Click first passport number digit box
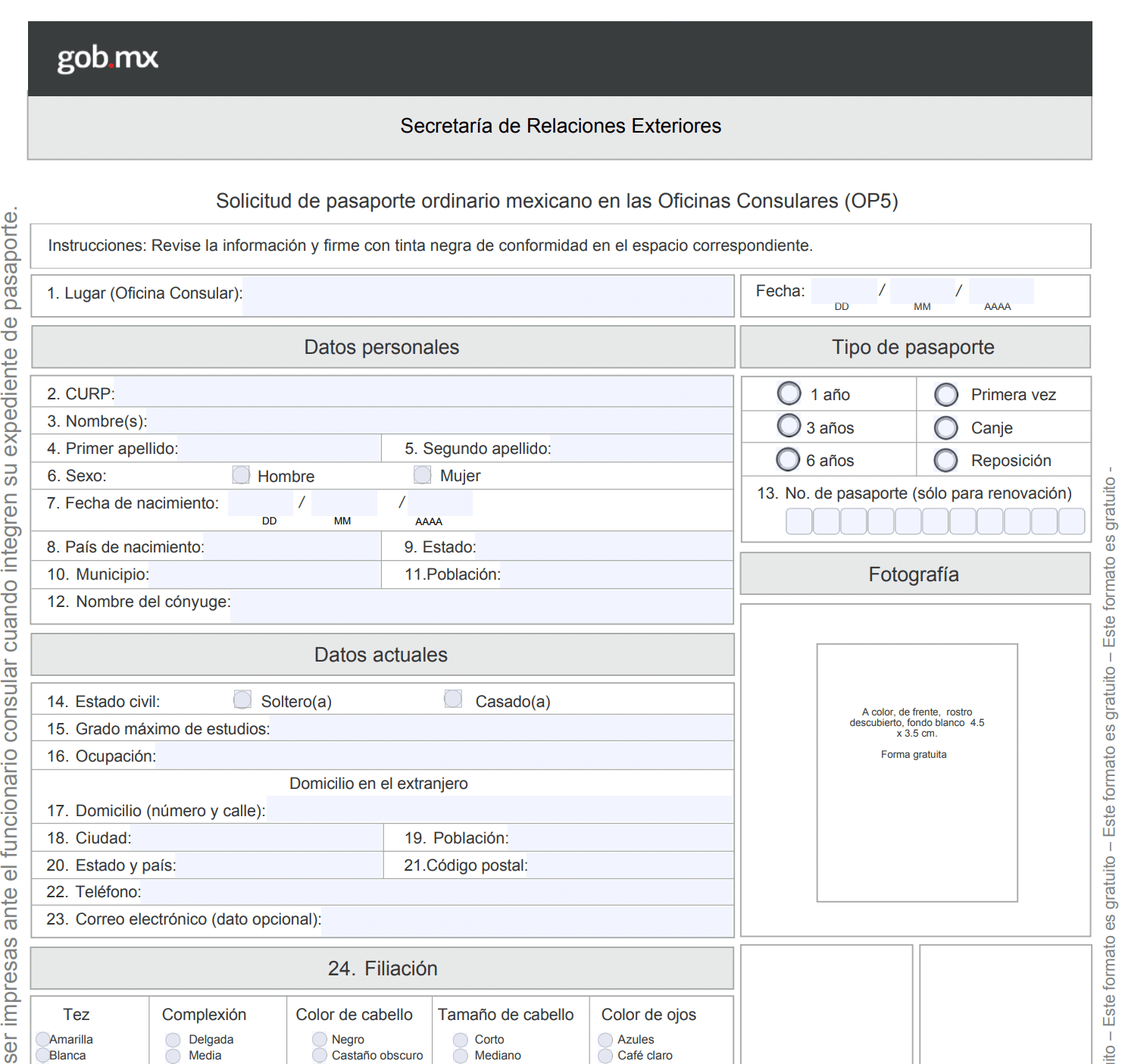 coord(799,521)
